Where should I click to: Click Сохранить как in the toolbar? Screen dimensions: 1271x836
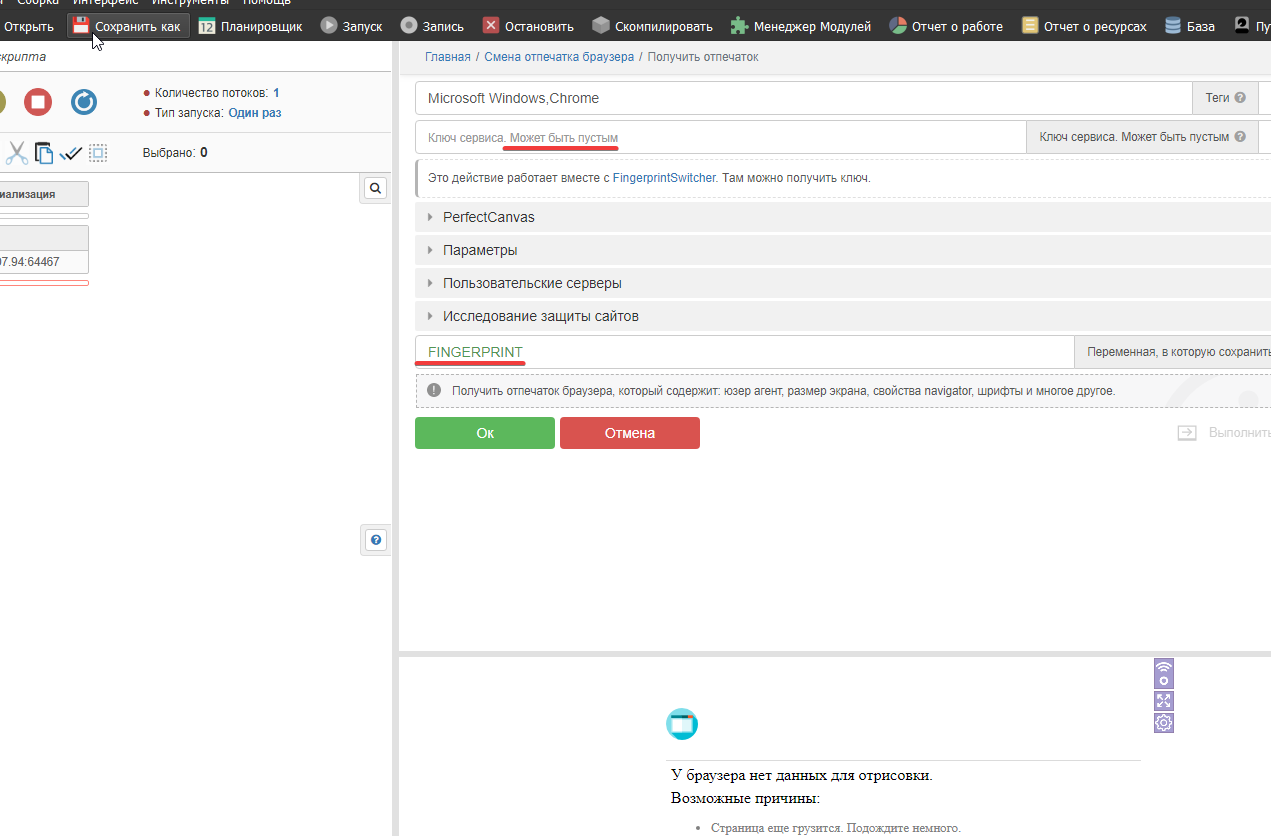click(127, 26)
